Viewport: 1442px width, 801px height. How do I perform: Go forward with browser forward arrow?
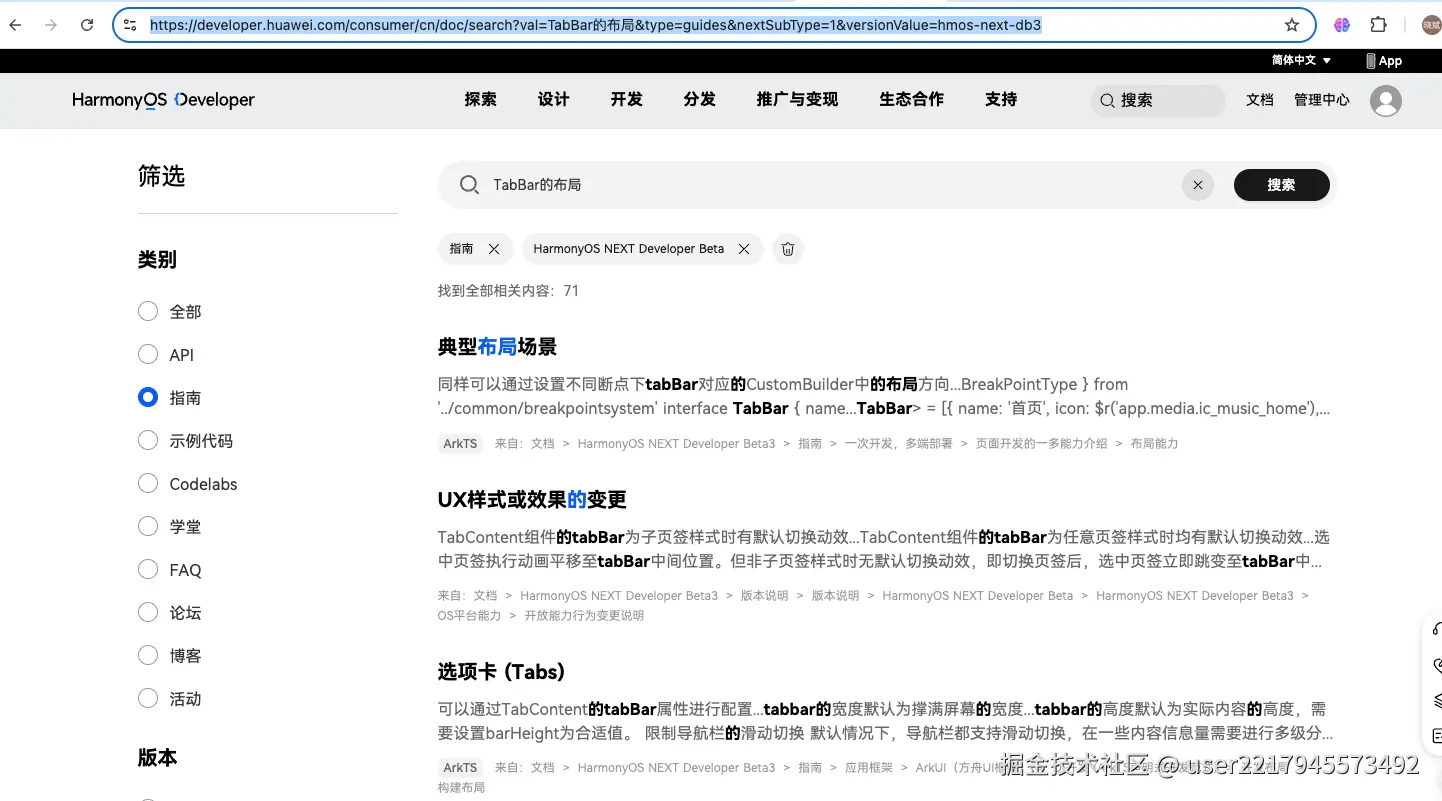pos(51,25)
